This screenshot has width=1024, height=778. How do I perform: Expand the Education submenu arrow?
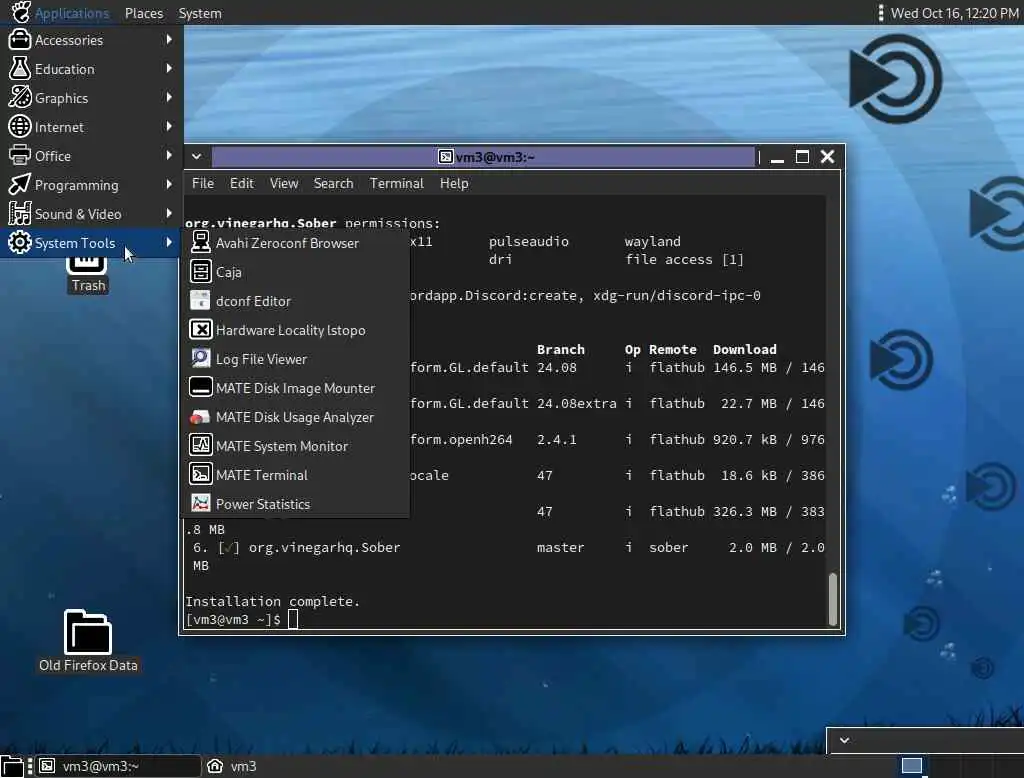(x=169, y=69)
